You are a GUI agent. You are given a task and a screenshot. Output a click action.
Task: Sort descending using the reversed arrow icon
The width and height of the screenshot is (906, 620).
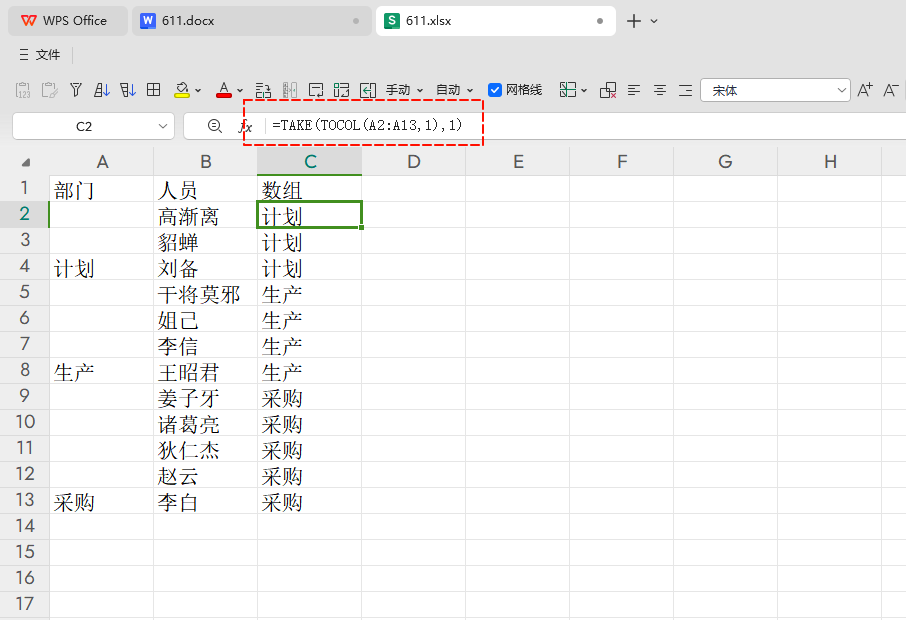(x=128, y=90)
